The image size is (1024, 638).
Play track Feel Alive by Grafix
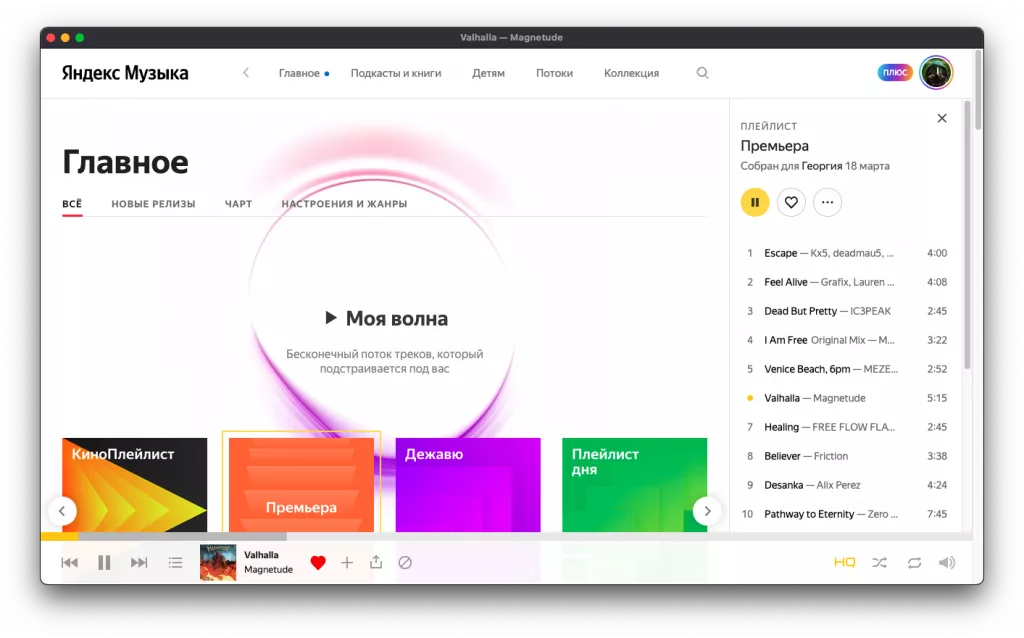click(x=846, y=282)
